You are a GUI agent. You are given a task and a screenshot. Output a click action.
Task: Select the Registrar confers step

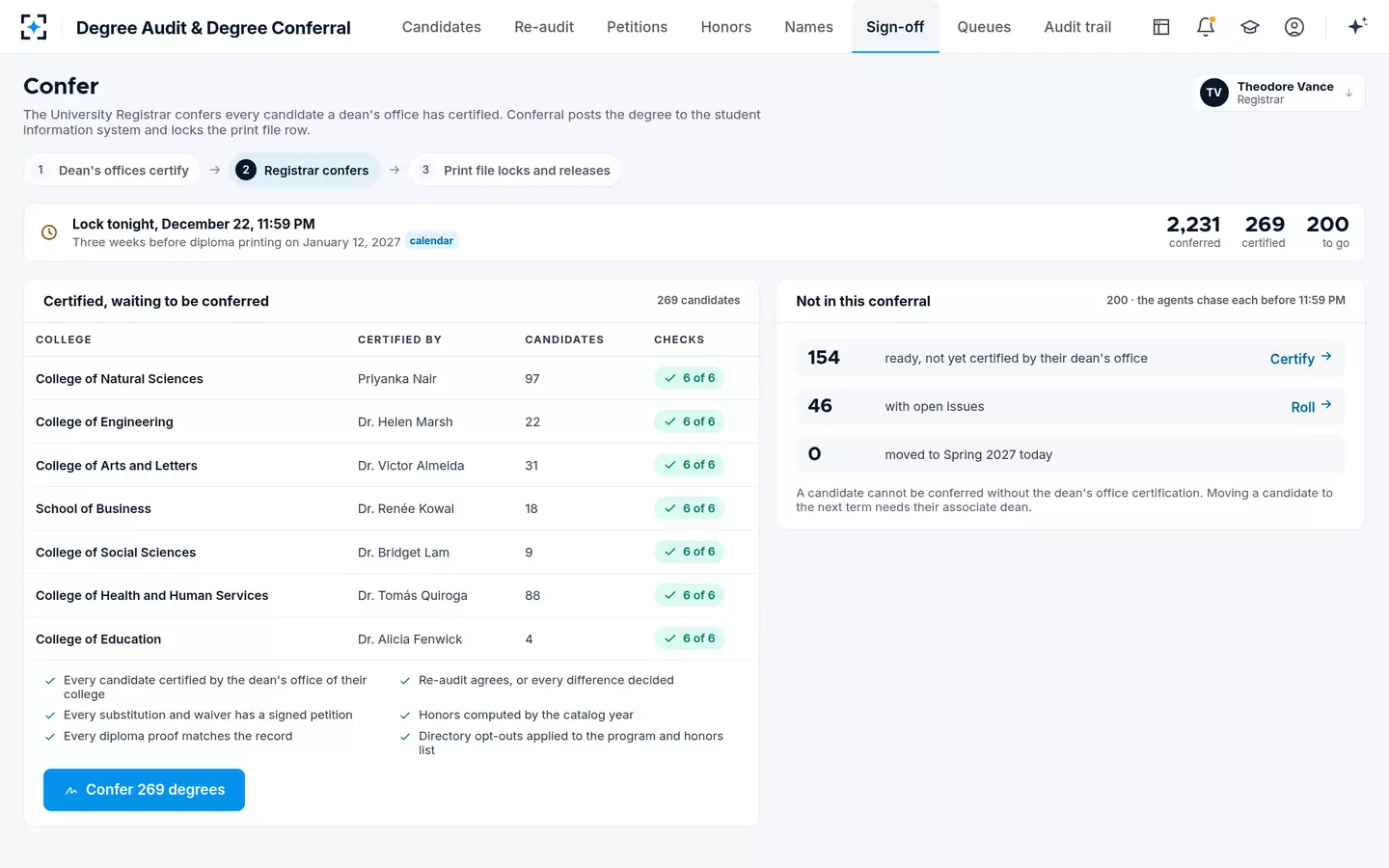303,170
